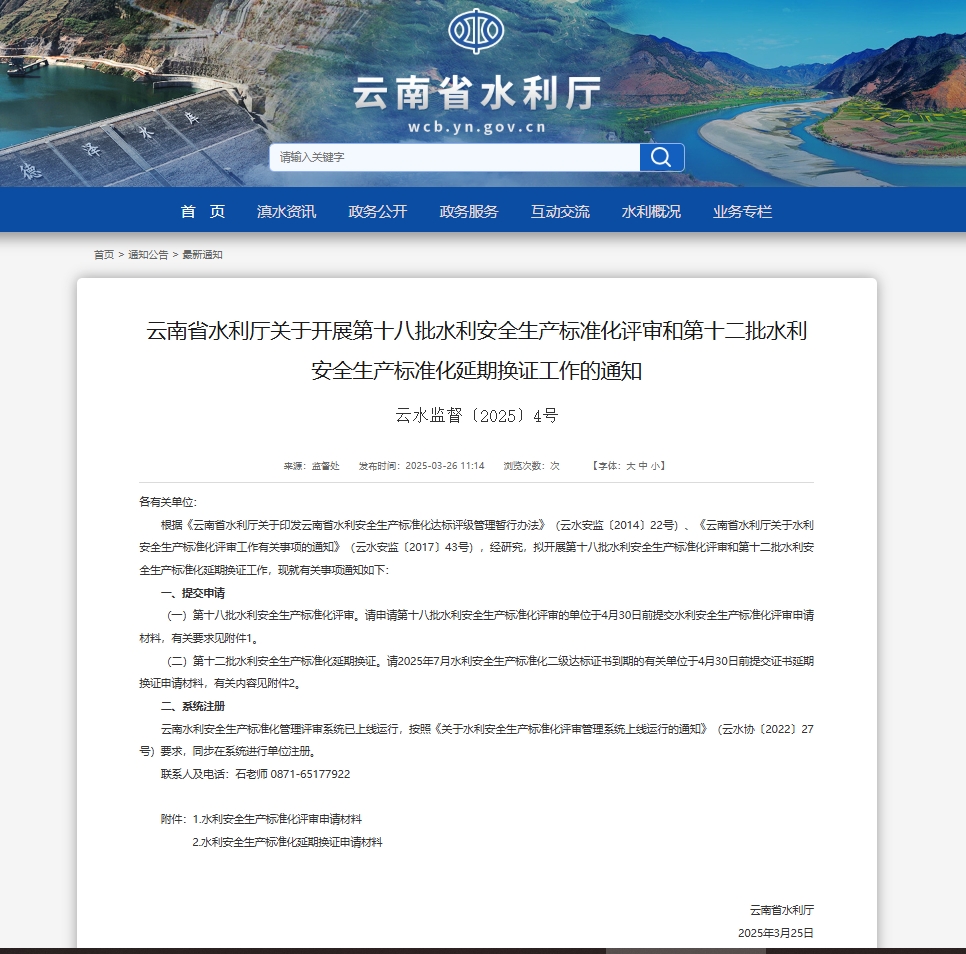Click the source label 来源：监督处

pyautogui.click(x=311, y=466)
